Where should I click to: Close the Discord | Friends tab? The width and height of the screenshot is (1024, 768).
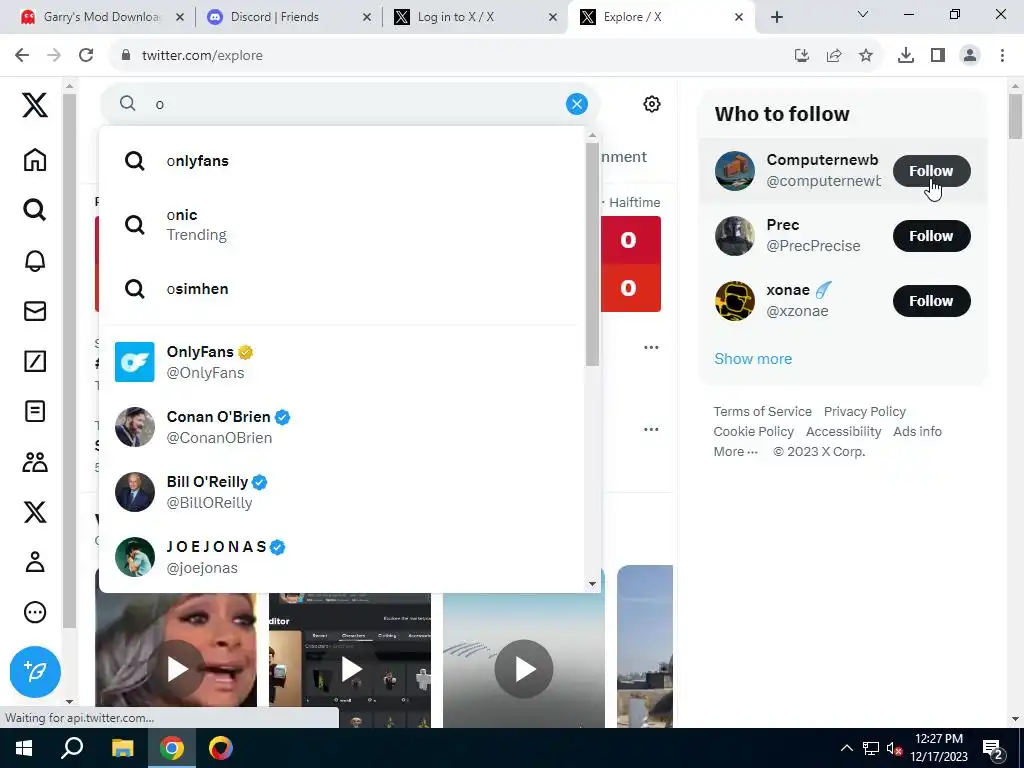(367, 17)
